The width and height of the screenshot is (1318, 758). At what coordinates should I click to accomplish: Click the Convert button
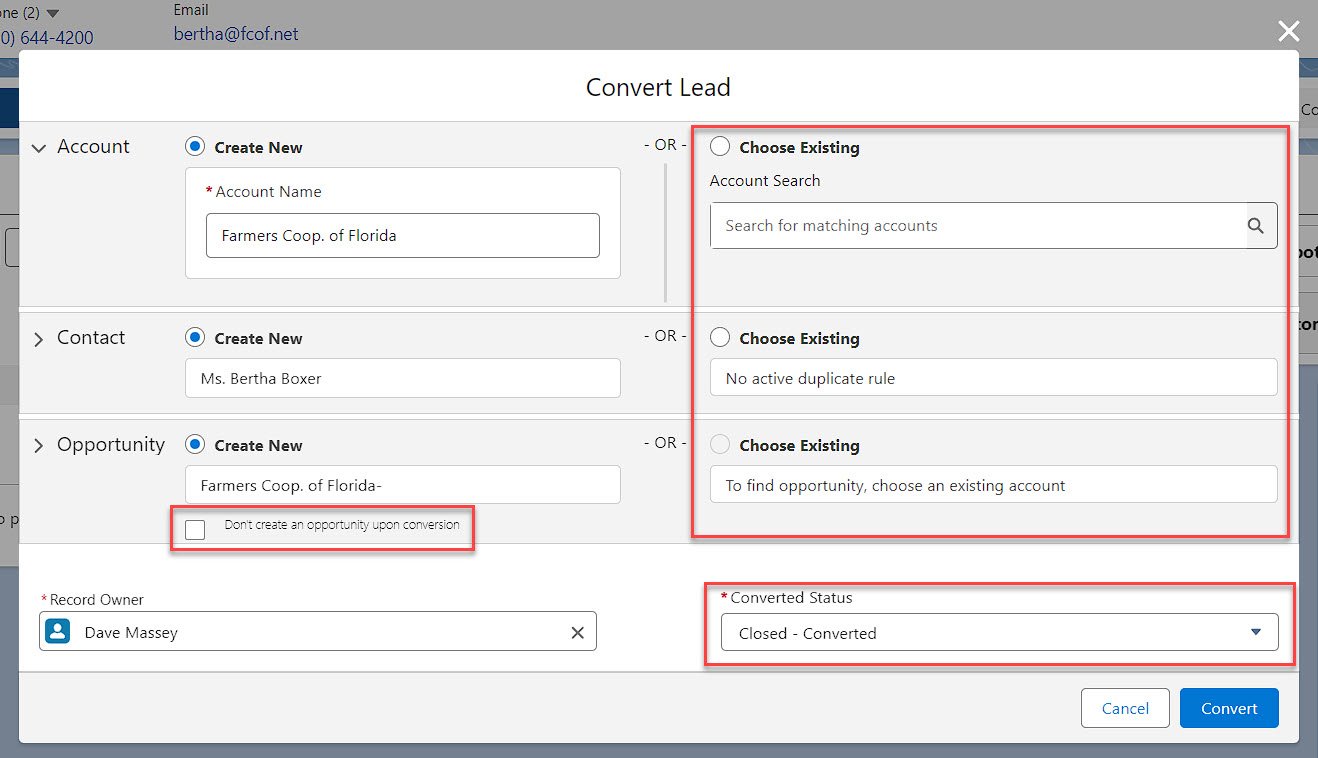click(x=1229, y=708)
